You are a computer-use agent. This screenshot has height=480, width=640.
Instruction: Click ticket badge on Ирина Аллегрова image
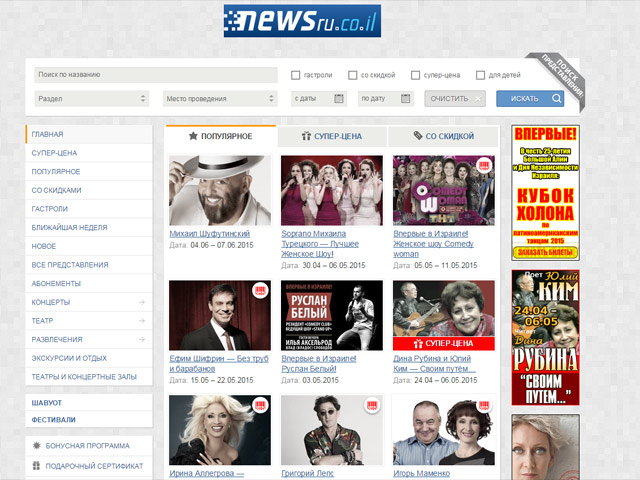click(260, 405)
